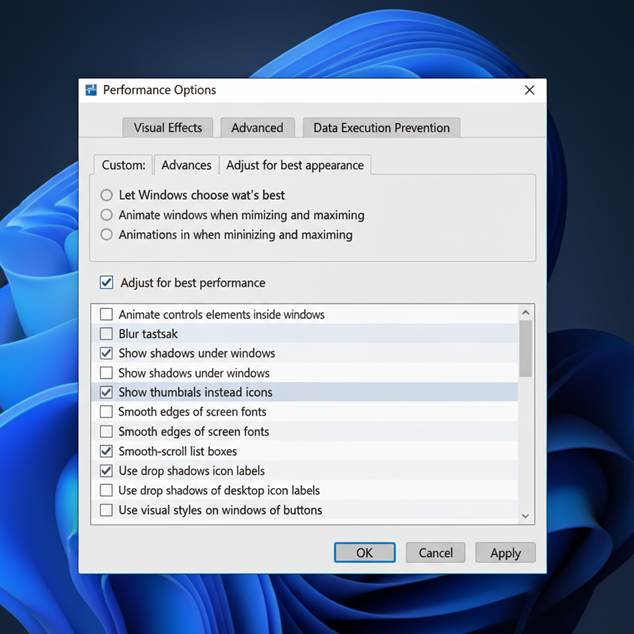Check the Blur taskbar checkbox
Screen dimensions: 634x634
point(107,334)
